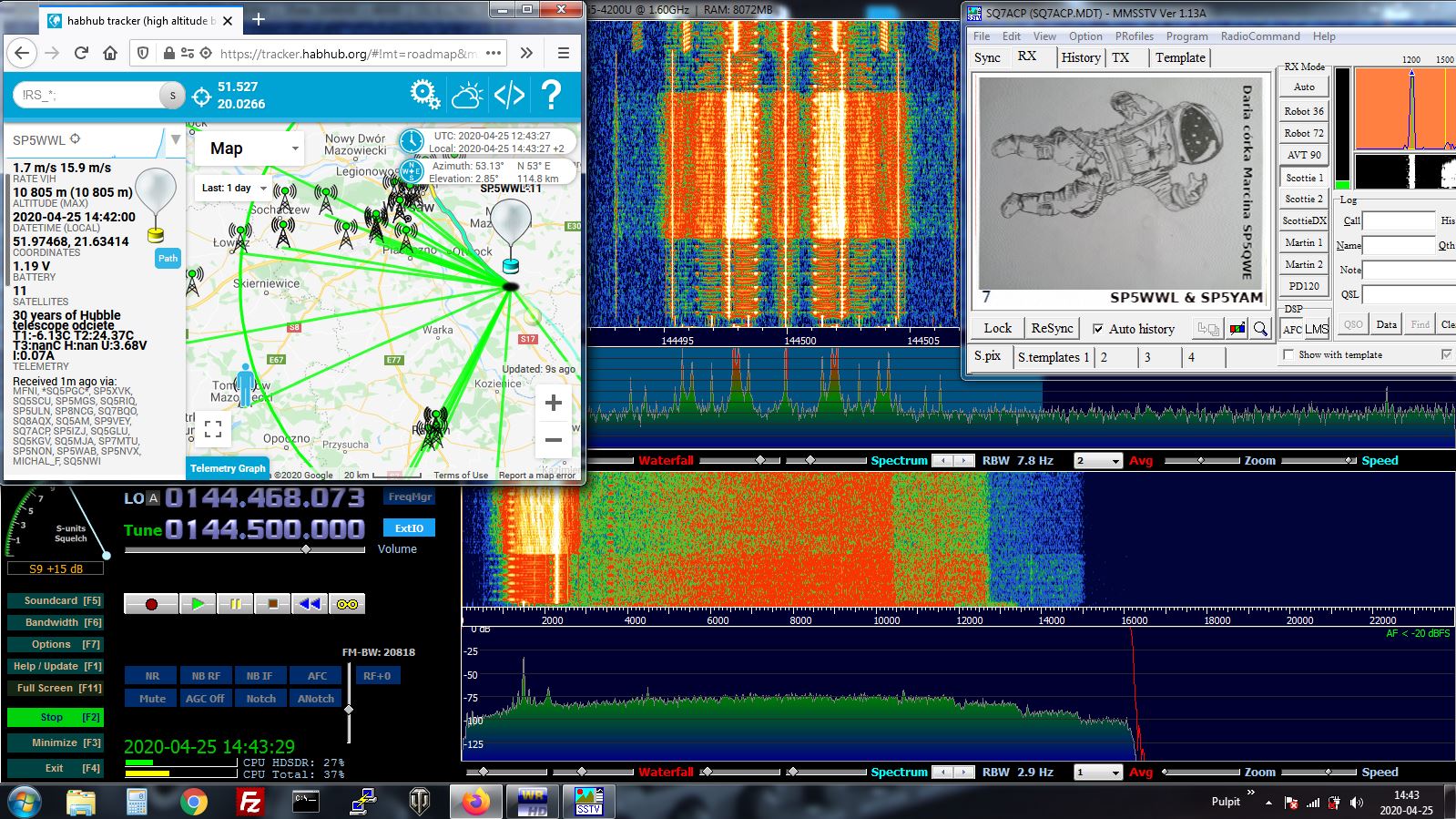Click the HDSDR record button

tap(151, 604)
